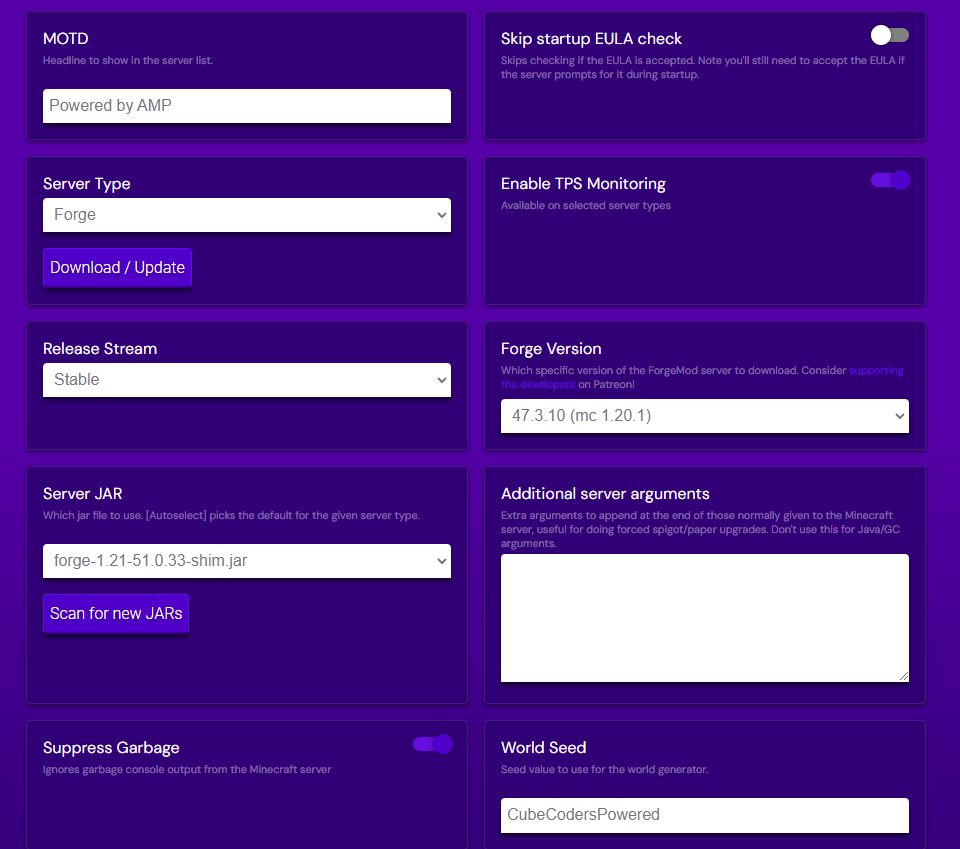Click the Enable TPS Monitoring heading
Viewport: 960px width, 849px height.
click(583, 184)
